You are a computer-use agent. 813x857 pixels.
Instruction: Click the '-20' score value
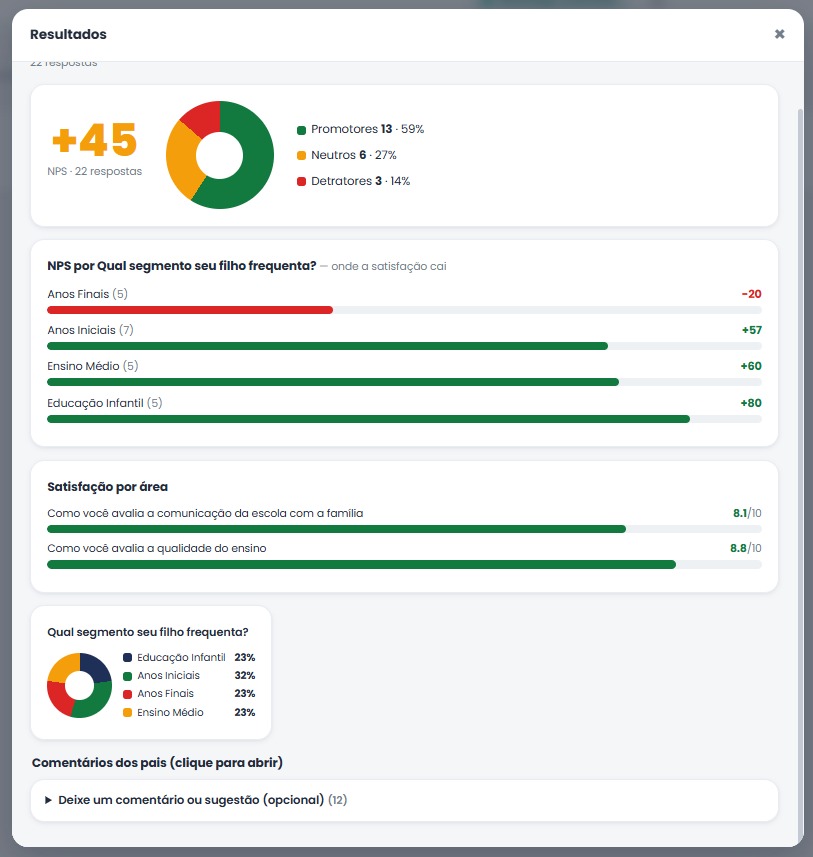coord(751,294)
